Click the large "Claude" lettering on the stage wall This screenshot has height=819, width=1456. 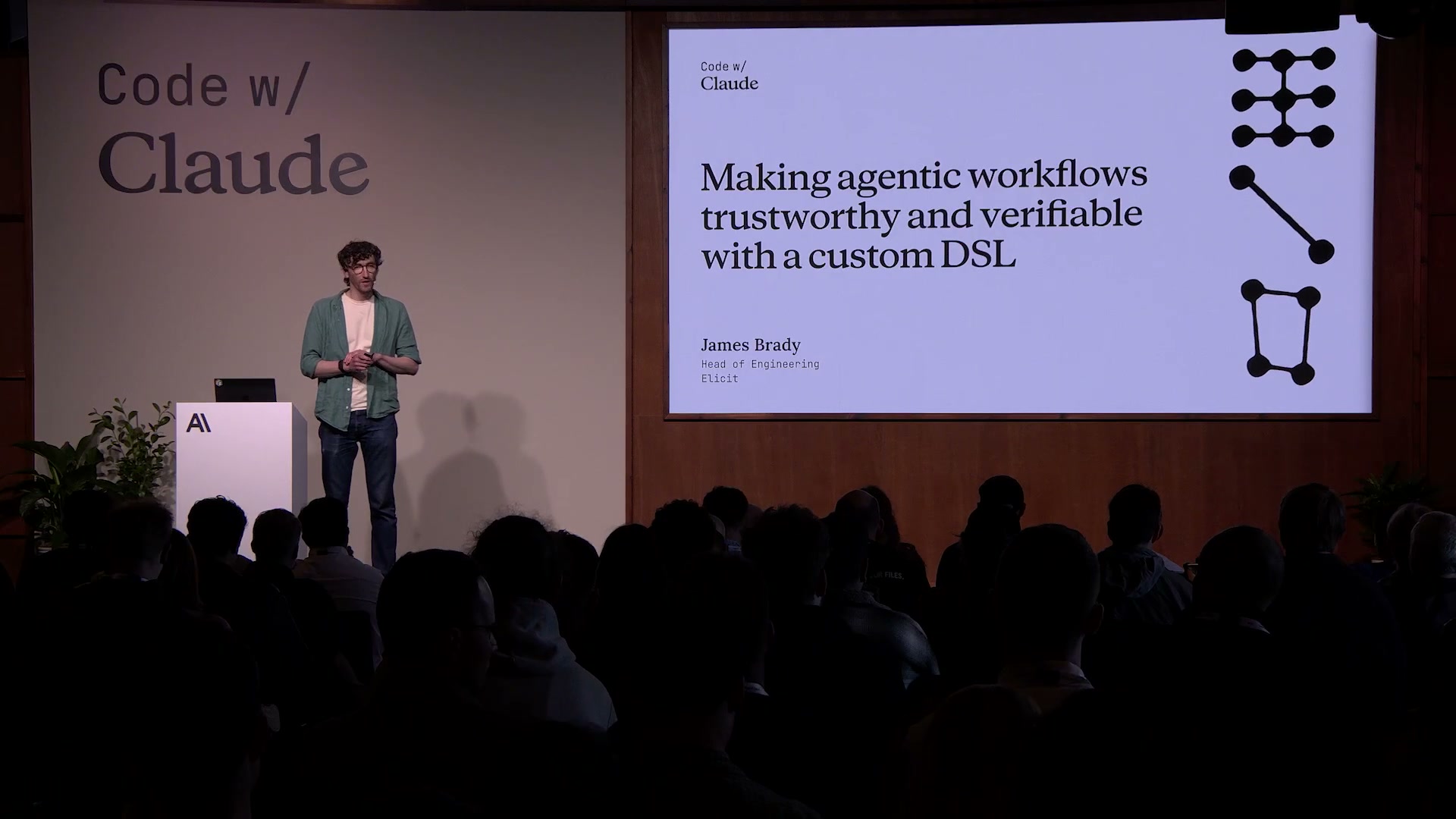click(234, 163)
